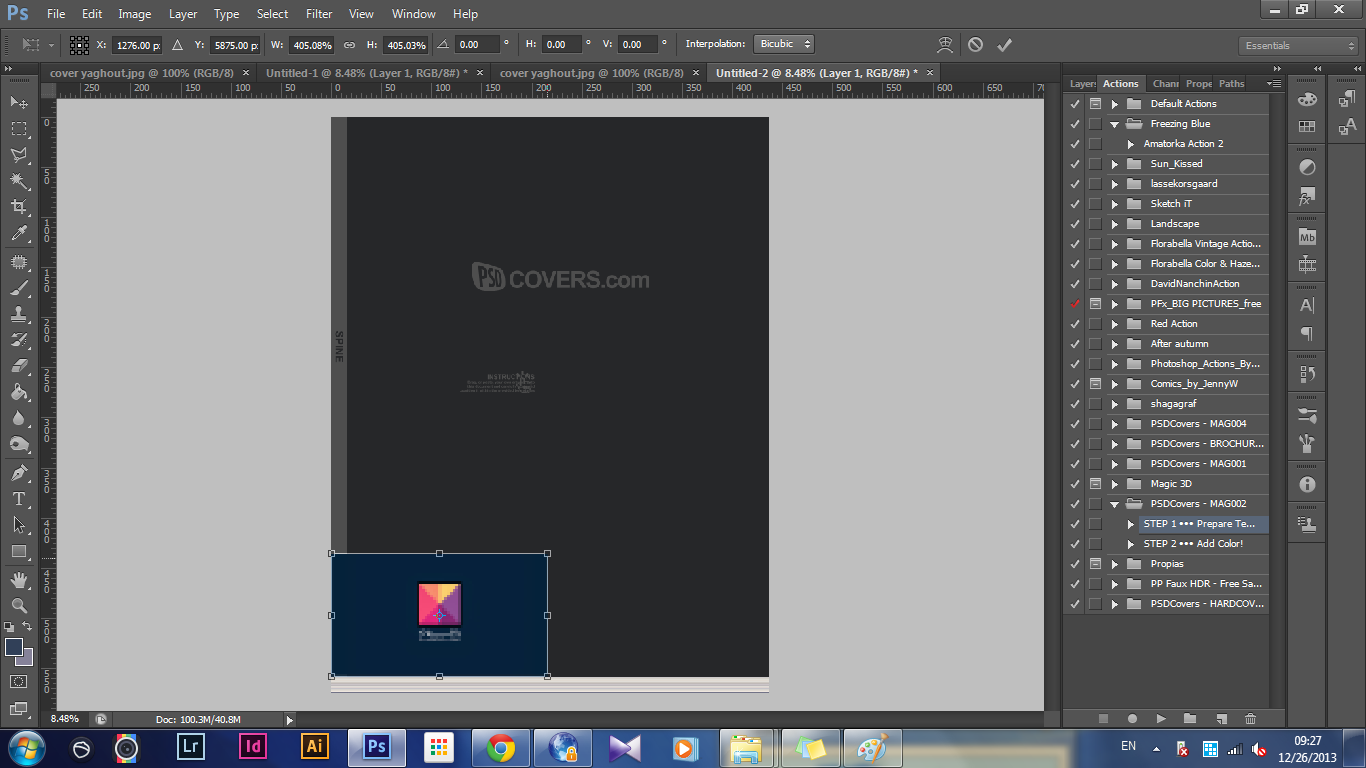Click the foreground color swatch

14,647
